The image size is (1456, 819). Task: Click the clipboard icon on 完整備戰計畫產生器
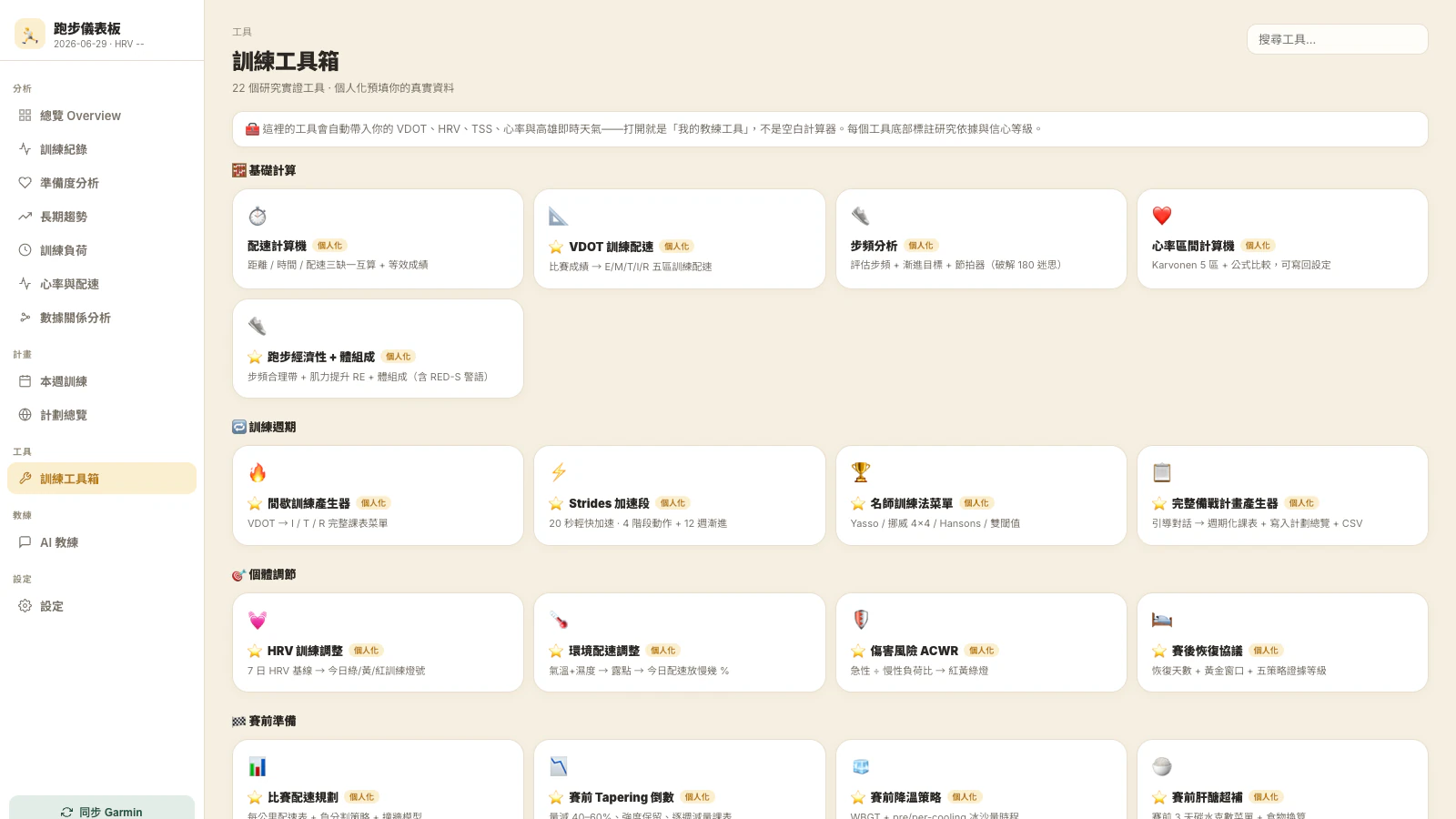[1162, 472]
